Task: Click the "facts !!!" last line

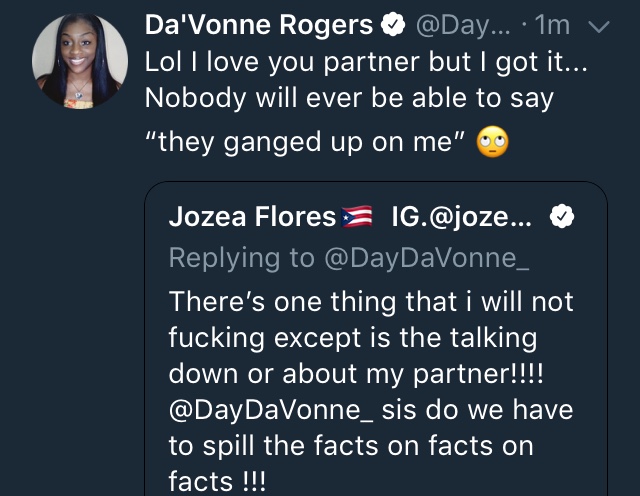Action: click(218, 481)
